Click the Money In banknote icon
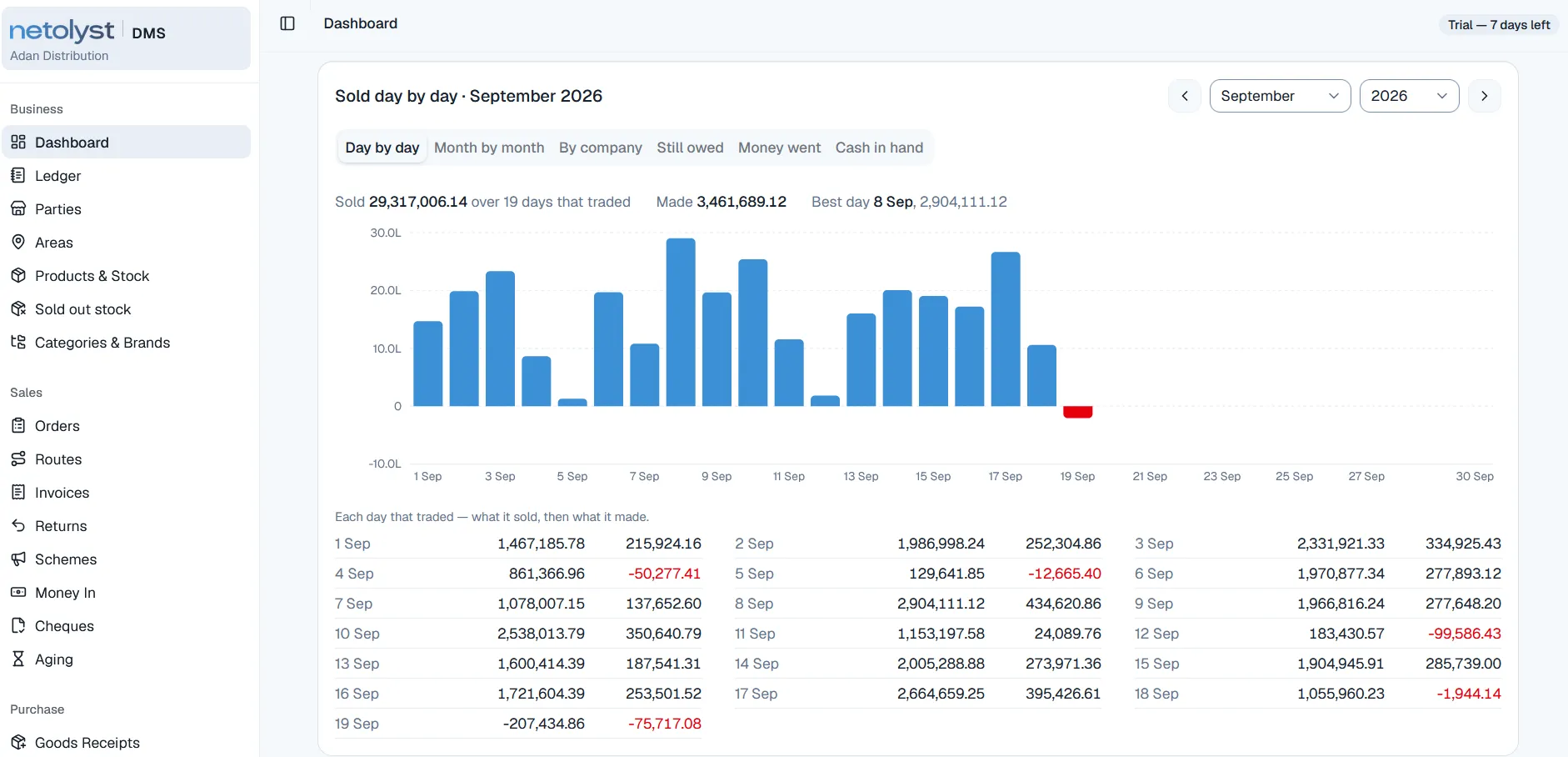Screen dimensions: 1568x757 pos(18,592)
